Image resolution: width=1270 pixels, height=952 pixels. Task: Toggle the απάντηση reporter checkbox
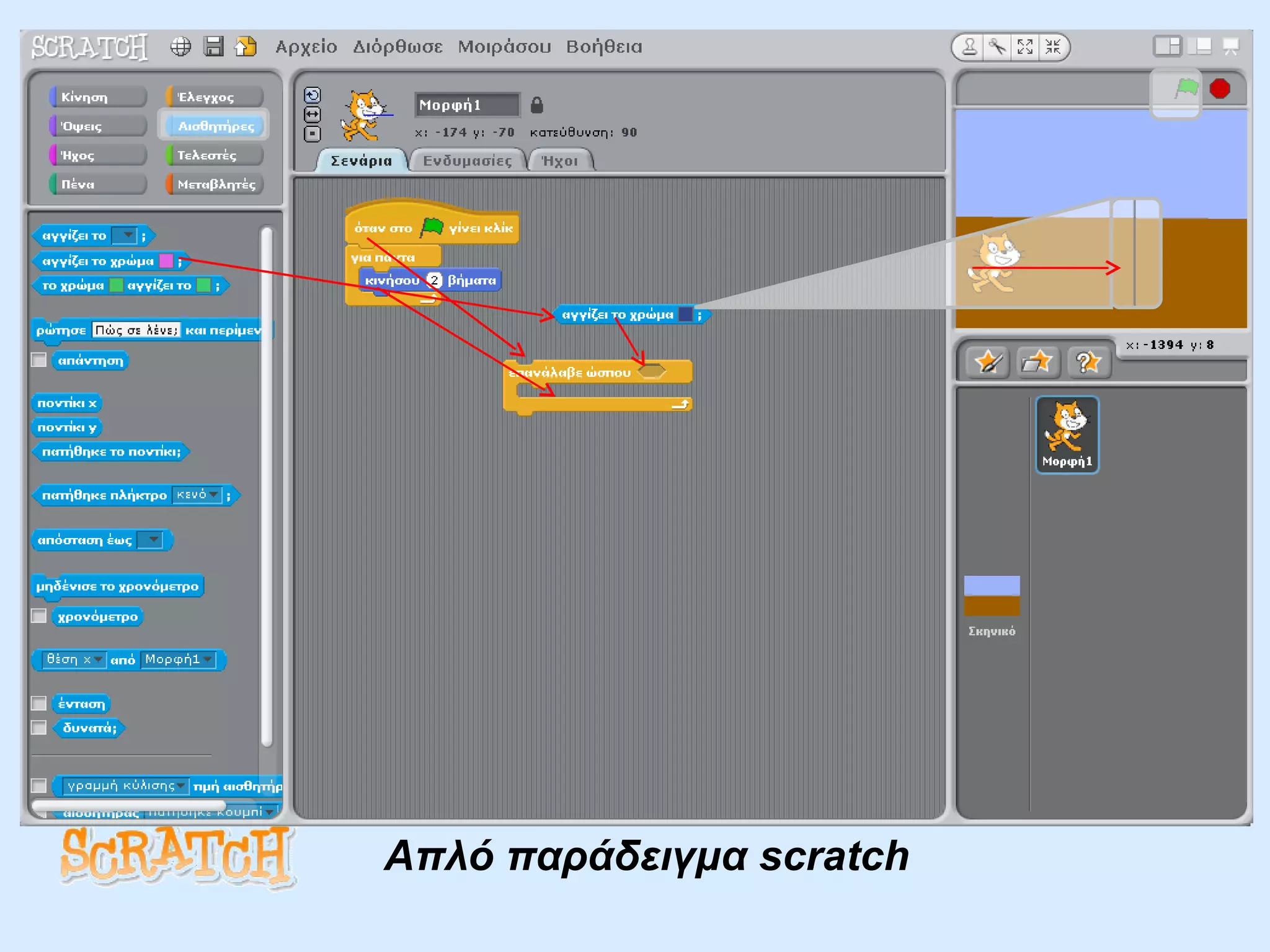pos(39,360)
